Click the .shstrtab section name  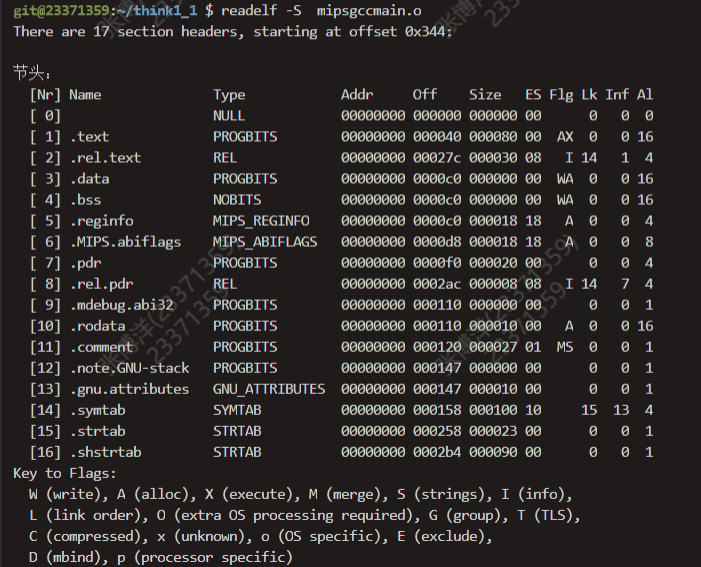point(105,451)
